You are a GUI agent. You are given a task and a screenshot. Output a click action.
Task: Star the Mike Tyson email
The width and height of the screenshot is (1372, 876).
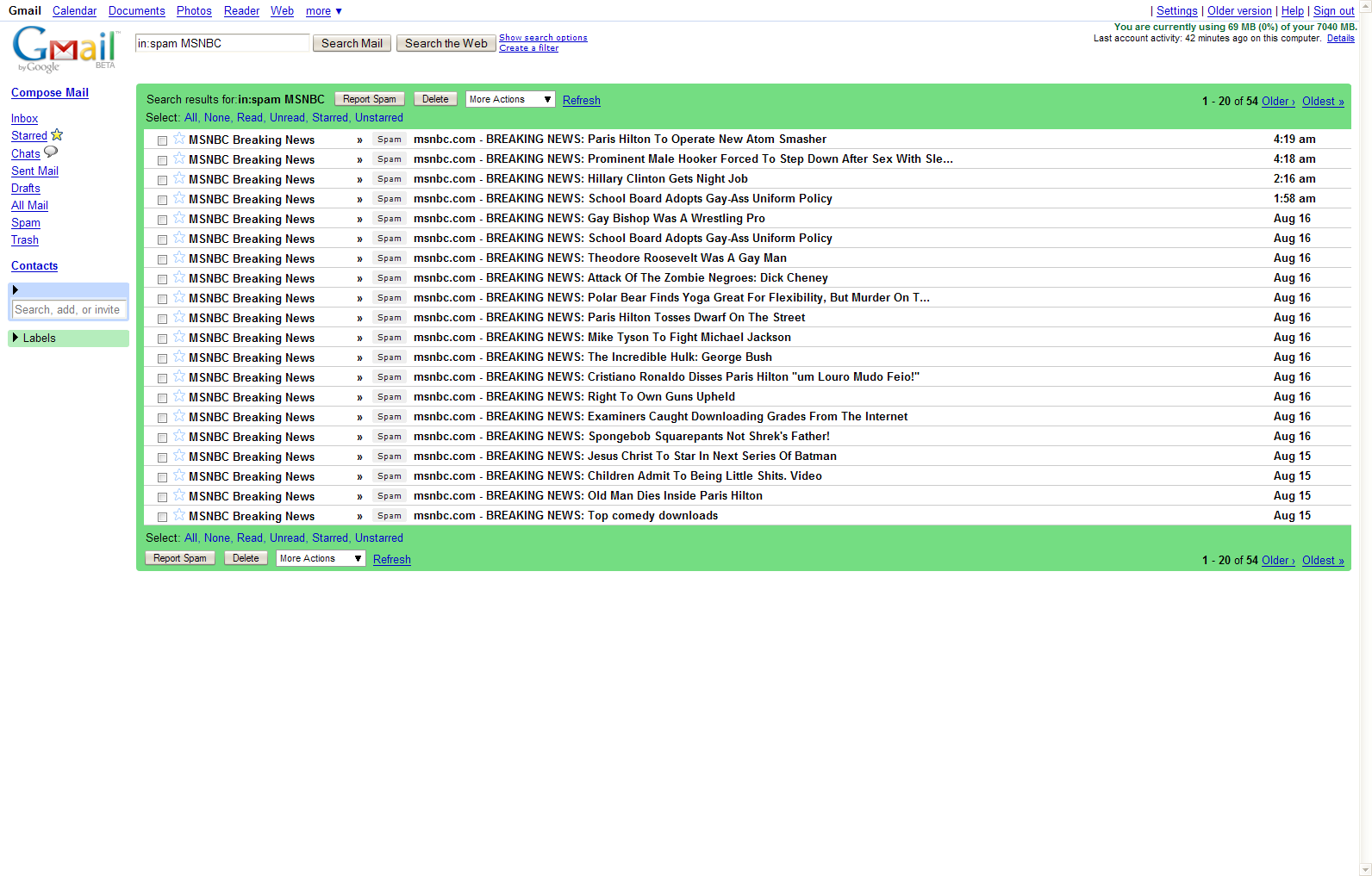click(x=179, y=336)
